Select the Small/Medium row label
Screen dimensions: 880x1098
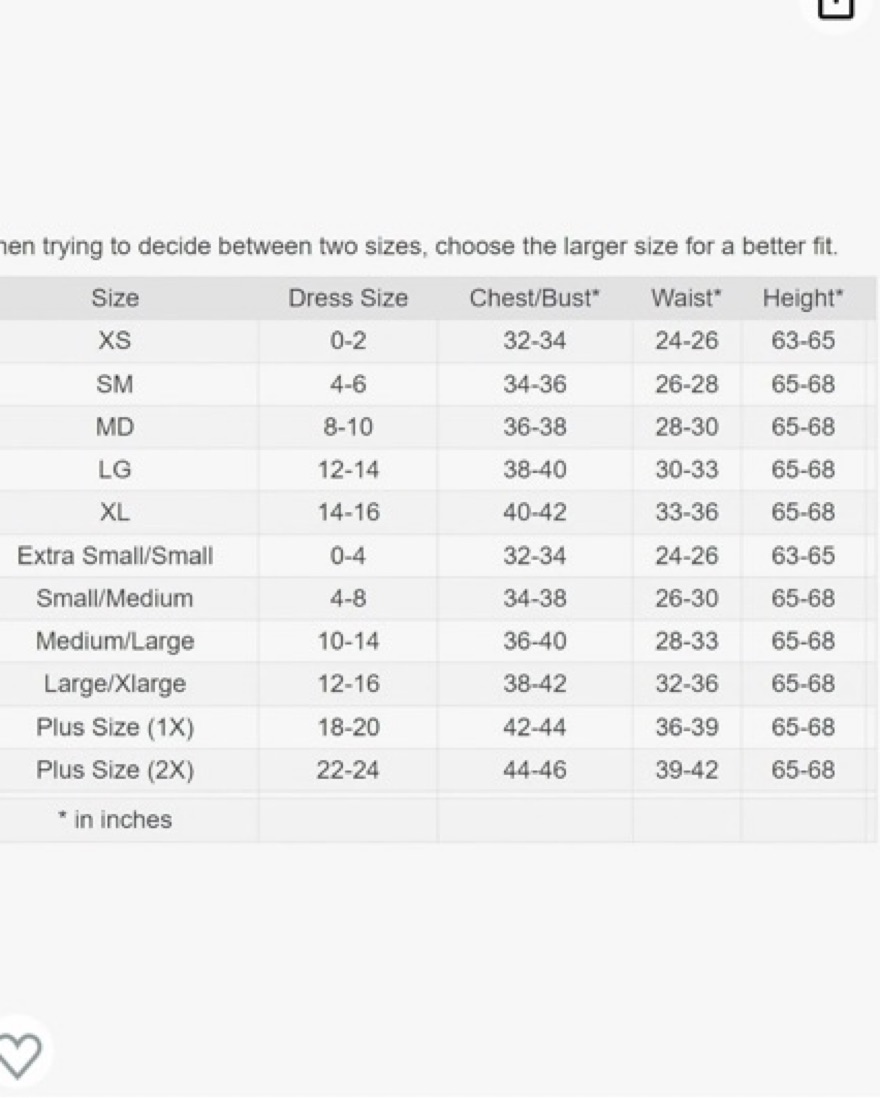coord(115,599)
